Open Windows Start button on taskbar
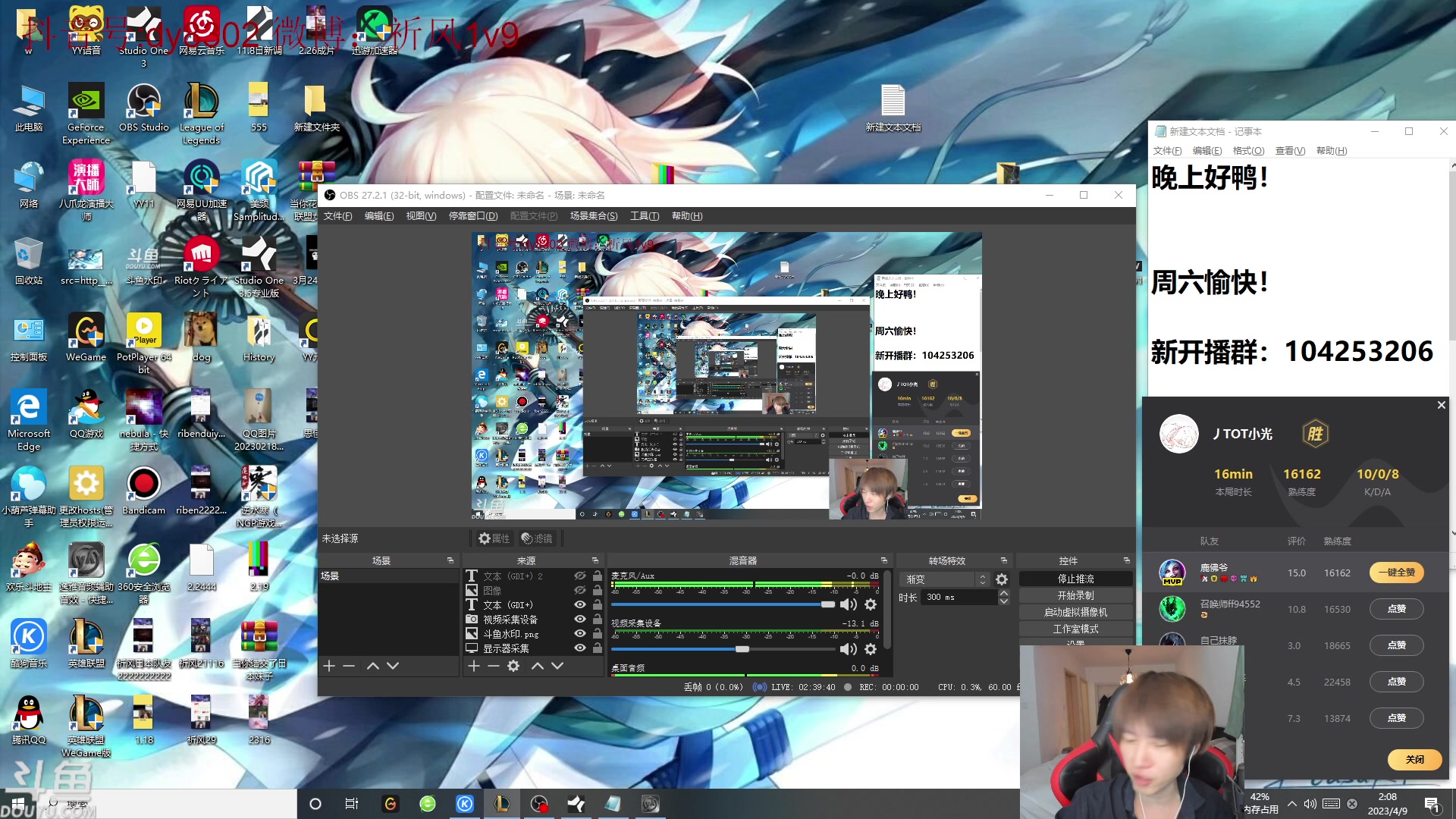The image size is (1456, 819). coord(17,804)
